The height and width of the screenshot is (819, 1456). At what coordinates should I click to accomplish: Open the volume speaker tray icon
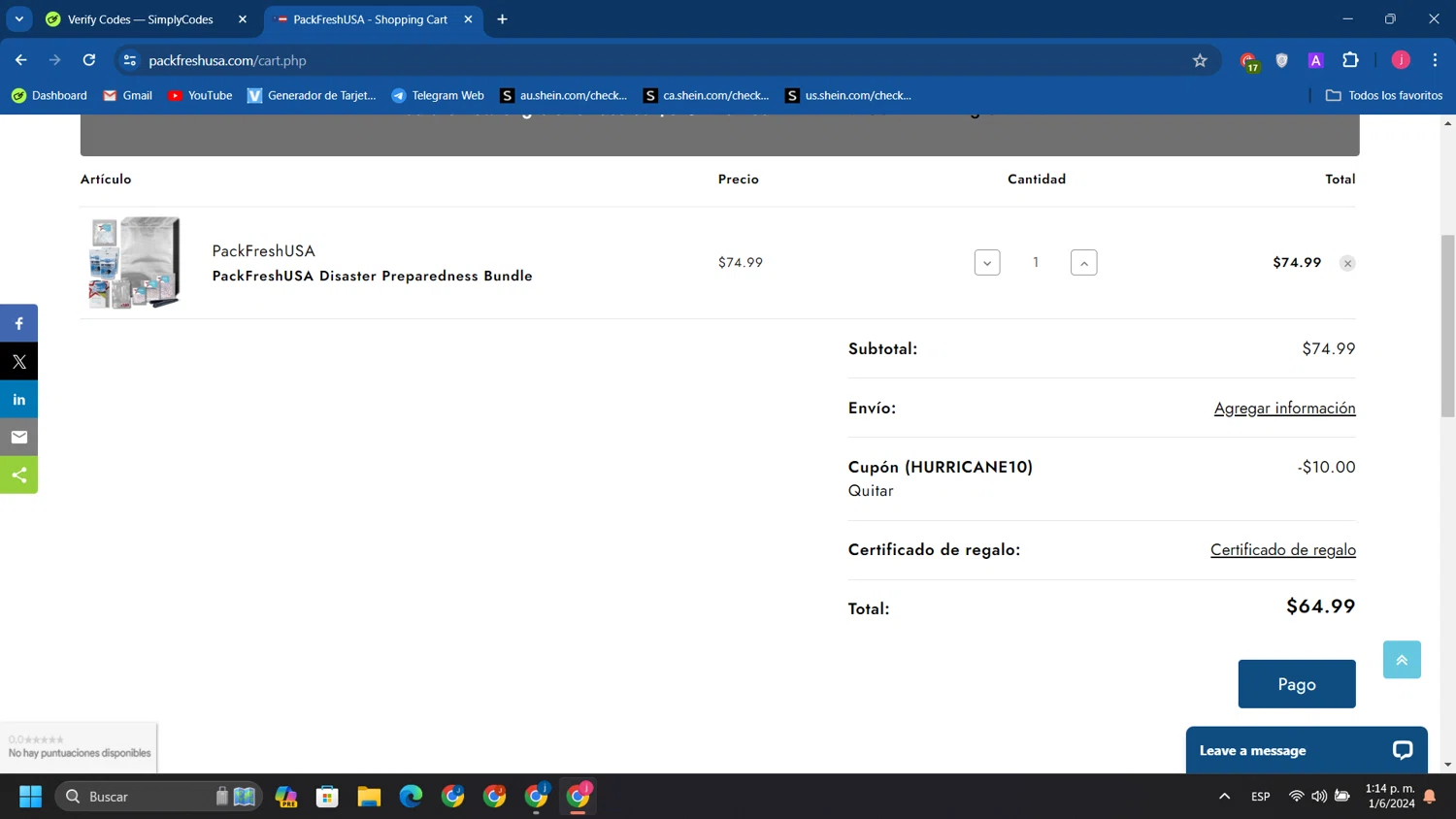coord(1318,797)
